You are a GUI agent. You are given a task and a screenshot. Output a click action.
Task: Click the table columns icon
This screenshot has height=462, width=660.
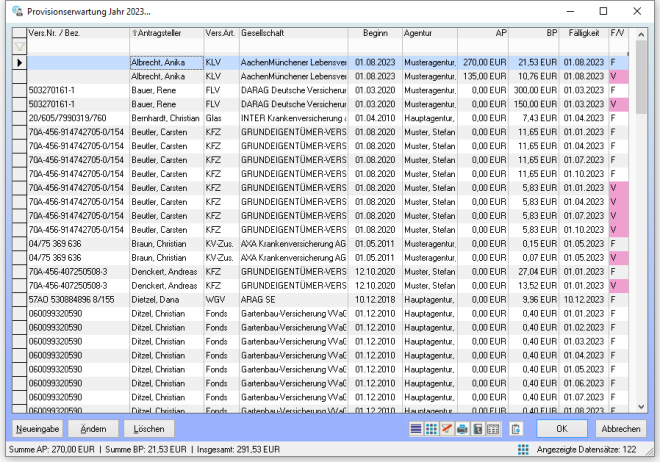[x=494, y=429]
